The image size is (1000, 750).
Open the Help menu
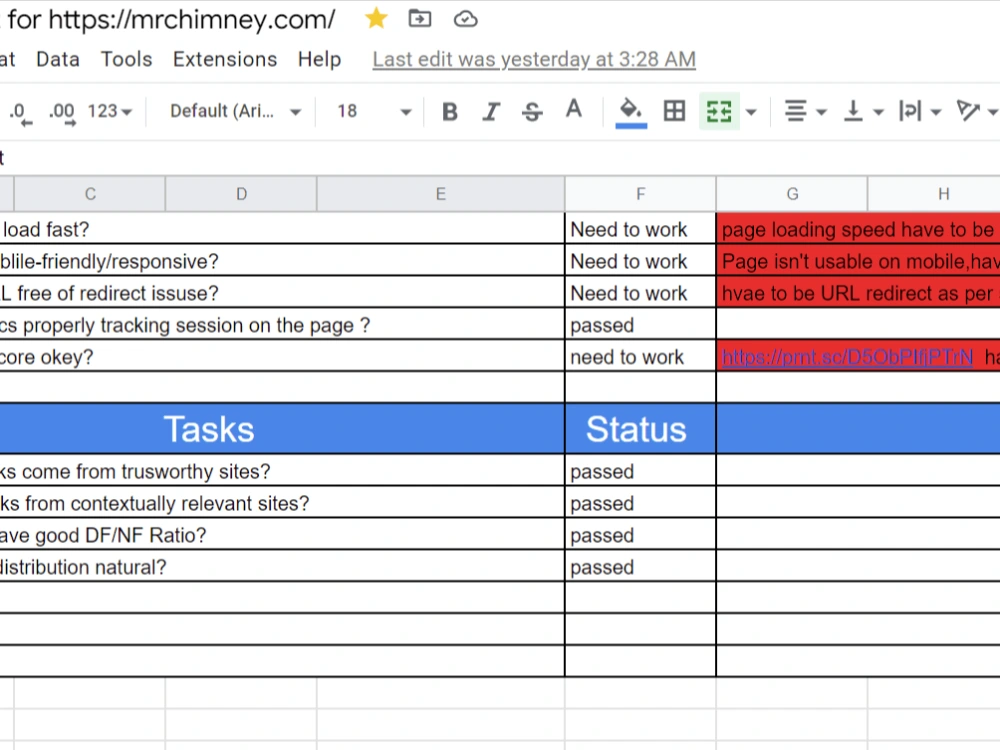[320, 59]
